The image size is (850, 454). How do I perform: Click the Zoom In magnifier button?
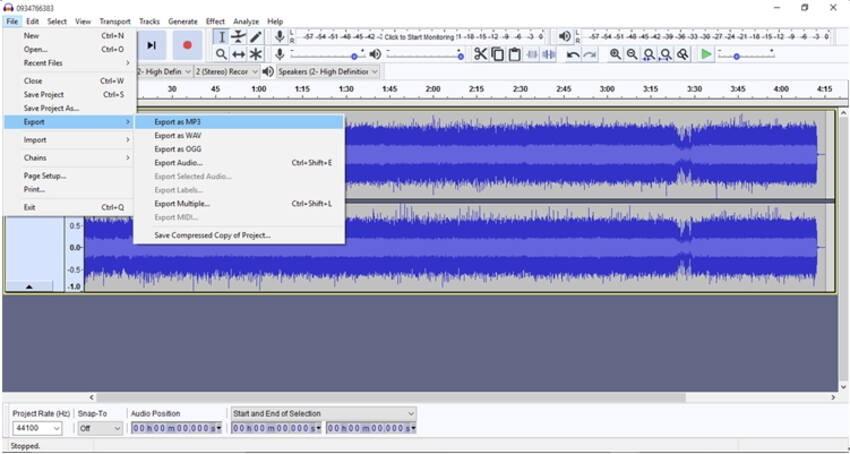pyautogui.click(x=615, y=54)
